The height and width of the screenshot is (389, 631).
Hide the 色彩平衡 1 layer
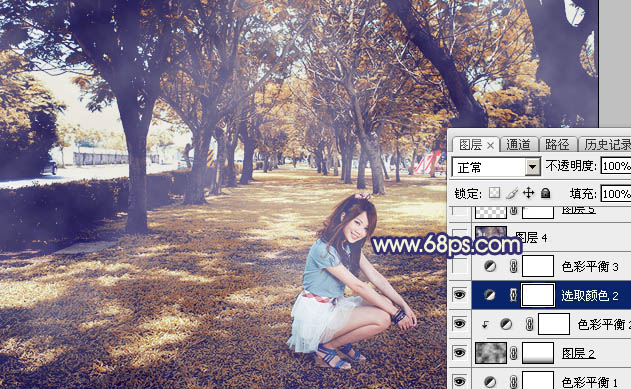pos(460,381)
